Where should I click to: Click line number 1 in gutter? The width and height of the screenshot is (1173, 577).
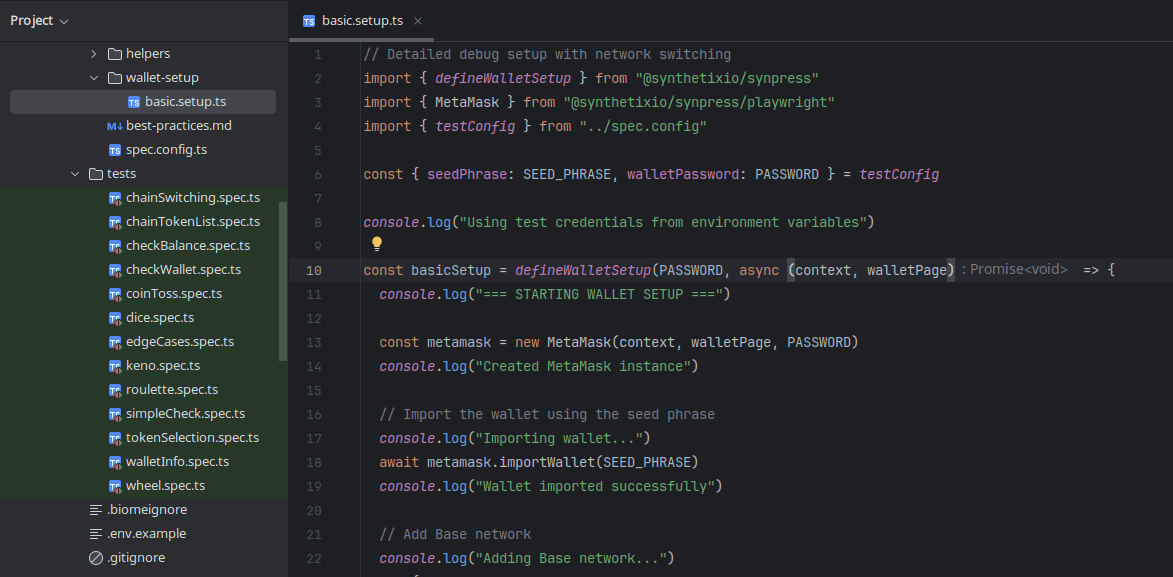318,55
